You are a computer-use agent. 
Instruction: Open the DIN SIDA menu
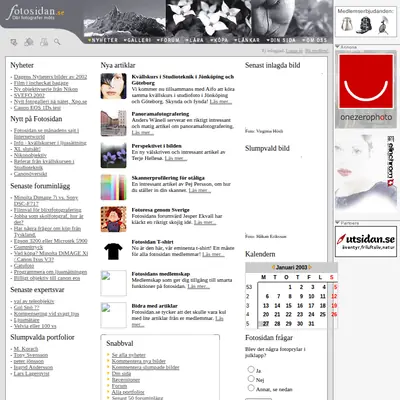pyautogui.click(x=281, y=40)
